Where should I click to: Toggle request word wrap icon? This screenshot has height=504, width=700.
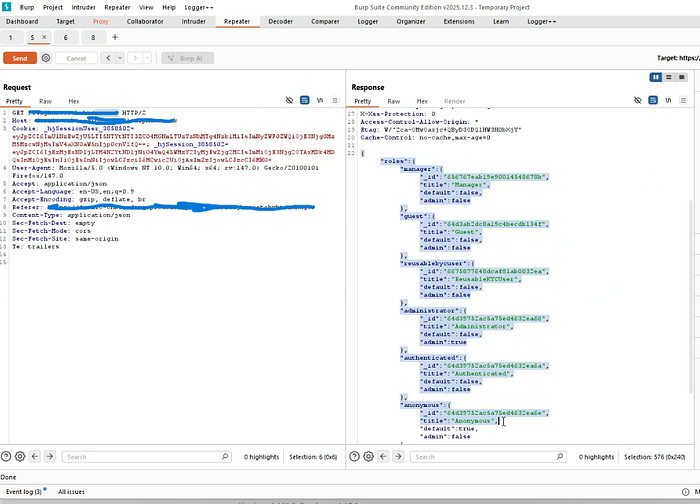pos(304,100)
